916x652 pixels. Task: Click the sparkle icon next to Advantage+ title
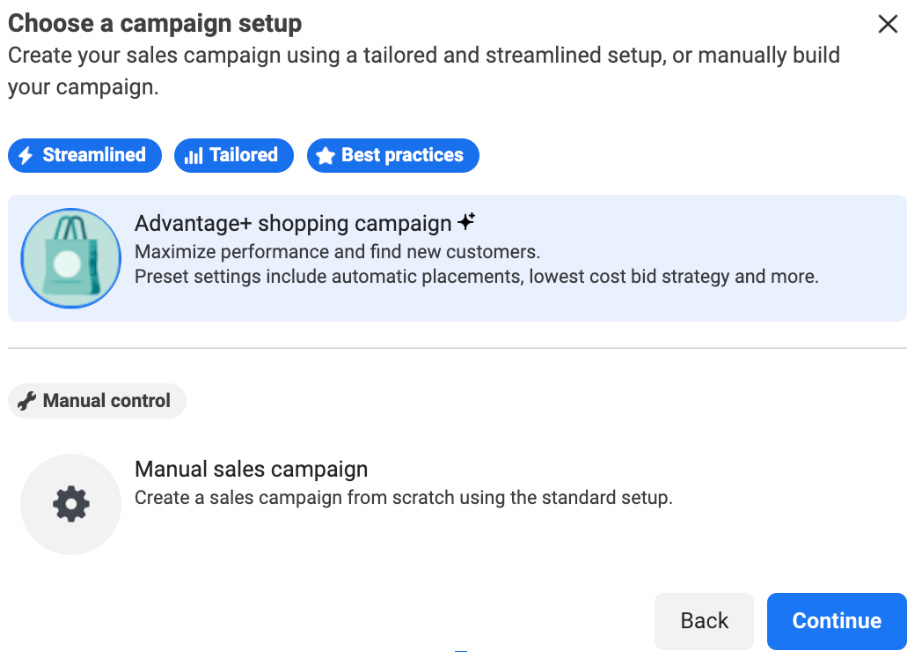tap(466, 222)
